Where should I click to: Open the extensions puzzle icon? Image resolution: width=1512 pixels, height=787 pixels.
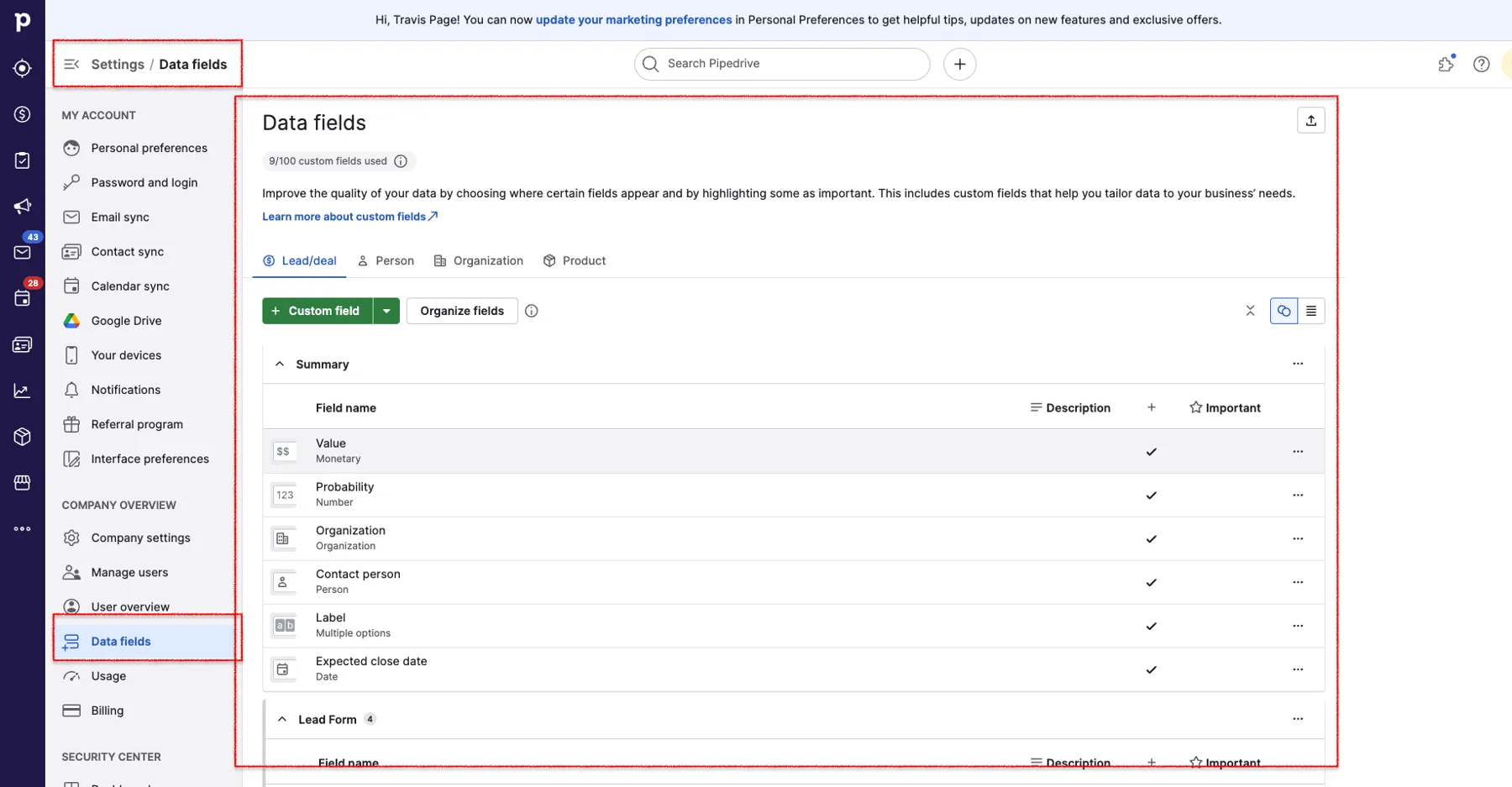click(x=1446, y=64)
